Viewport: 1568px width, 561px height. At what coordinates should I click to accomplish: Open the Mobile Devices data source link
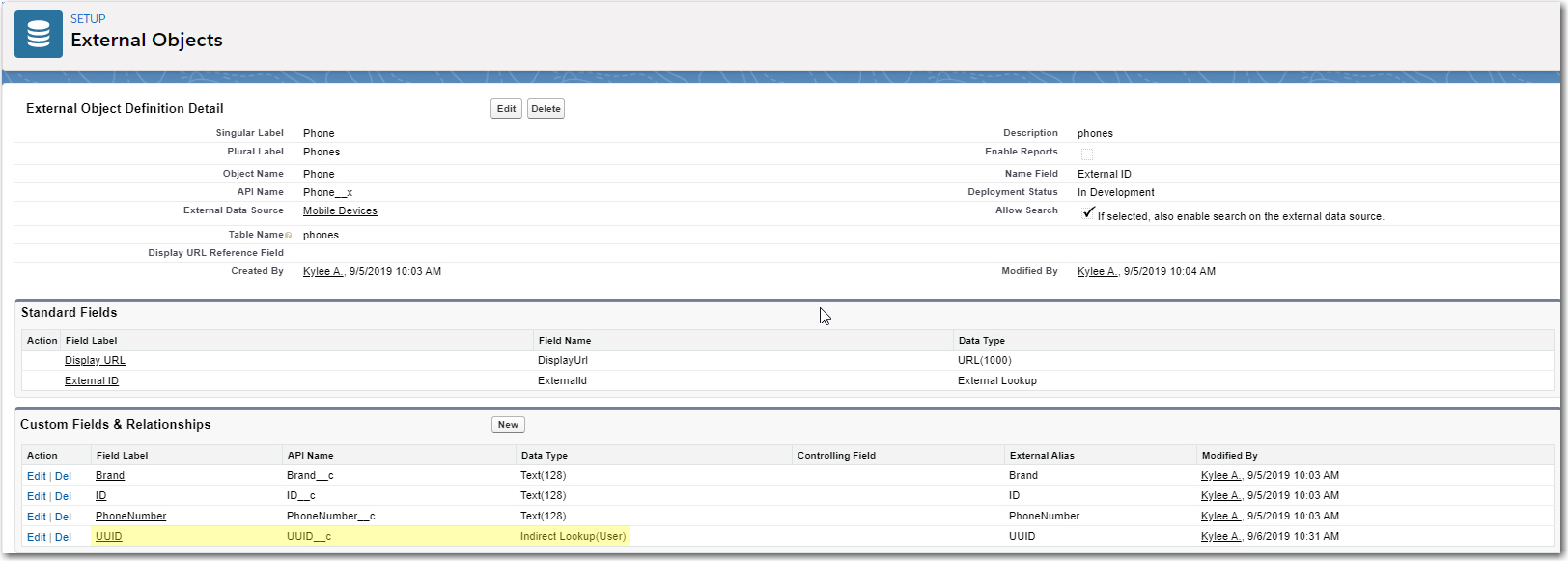[340, 211]
